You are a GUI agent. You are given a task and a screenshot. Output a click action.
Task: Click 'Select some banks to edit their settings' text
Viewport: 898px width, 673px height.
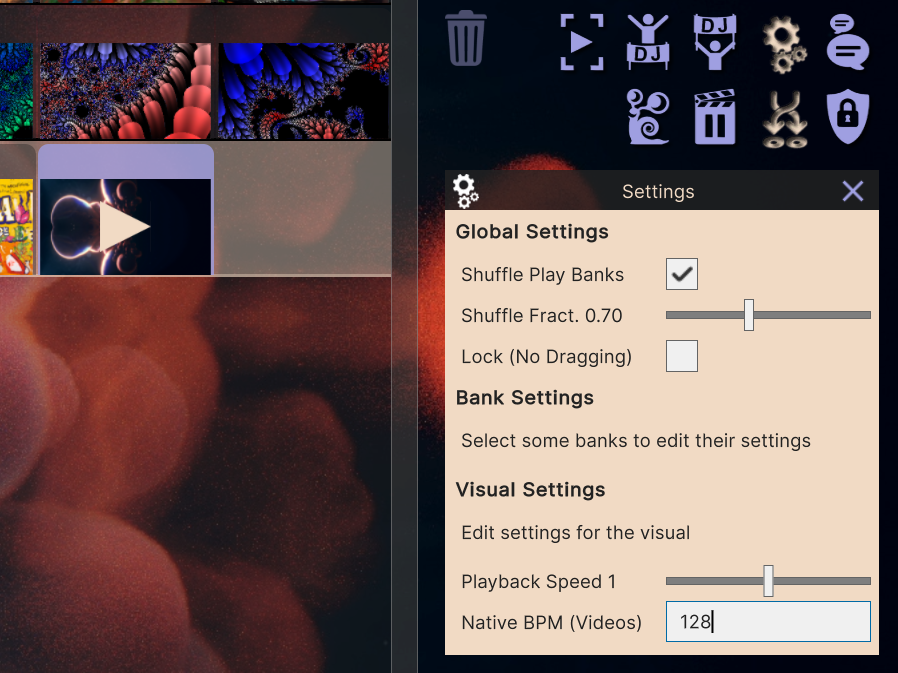636,440
